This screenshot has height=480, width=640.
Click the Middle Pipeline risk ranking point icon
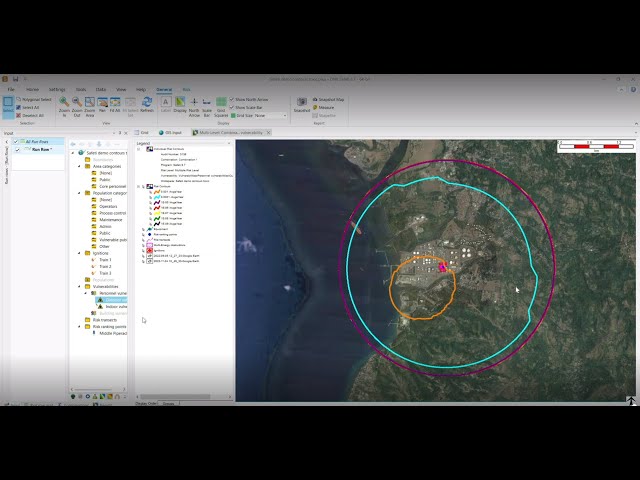(94, 333)
